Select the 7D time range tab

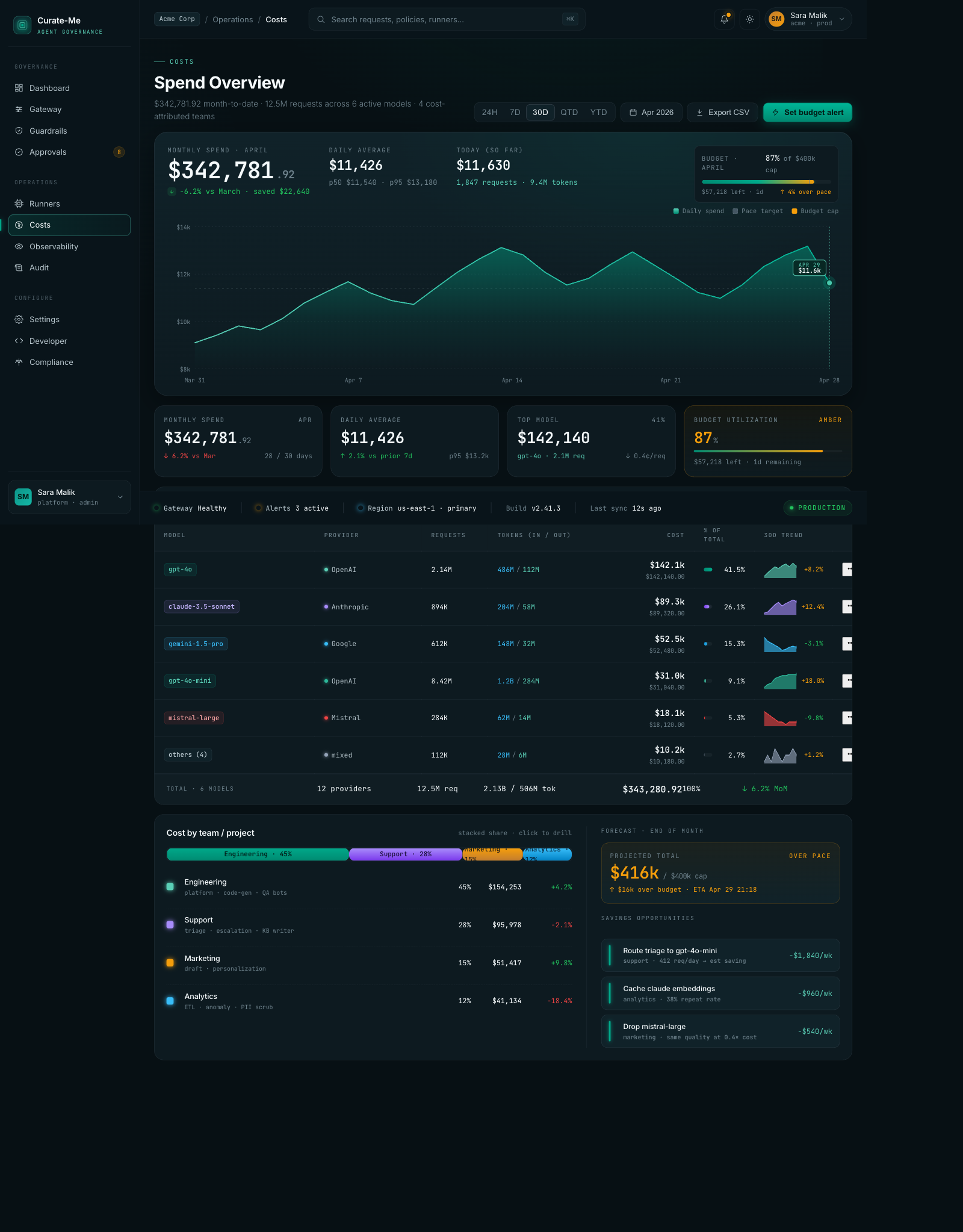point(515,113)
